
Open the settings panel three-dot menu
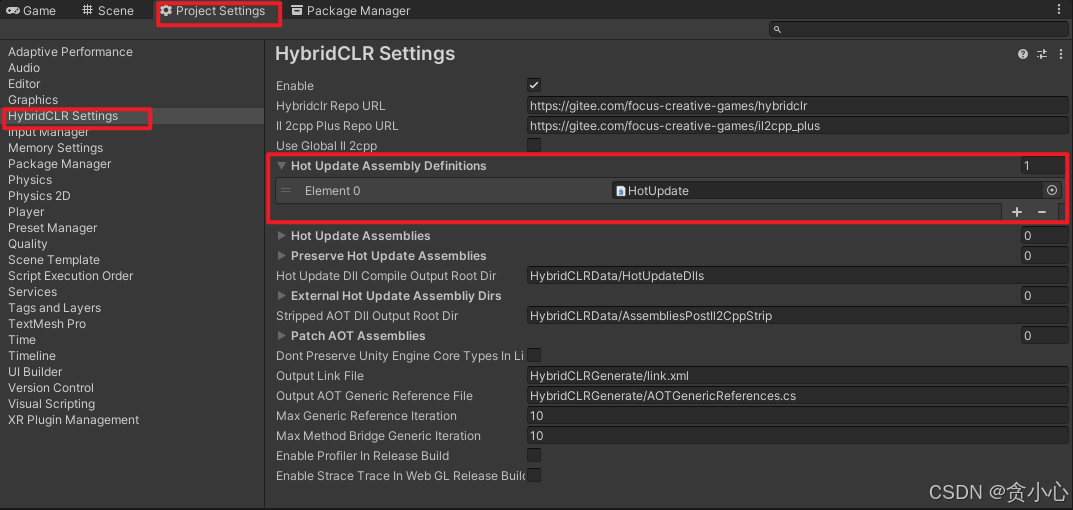coord(1061,54)
